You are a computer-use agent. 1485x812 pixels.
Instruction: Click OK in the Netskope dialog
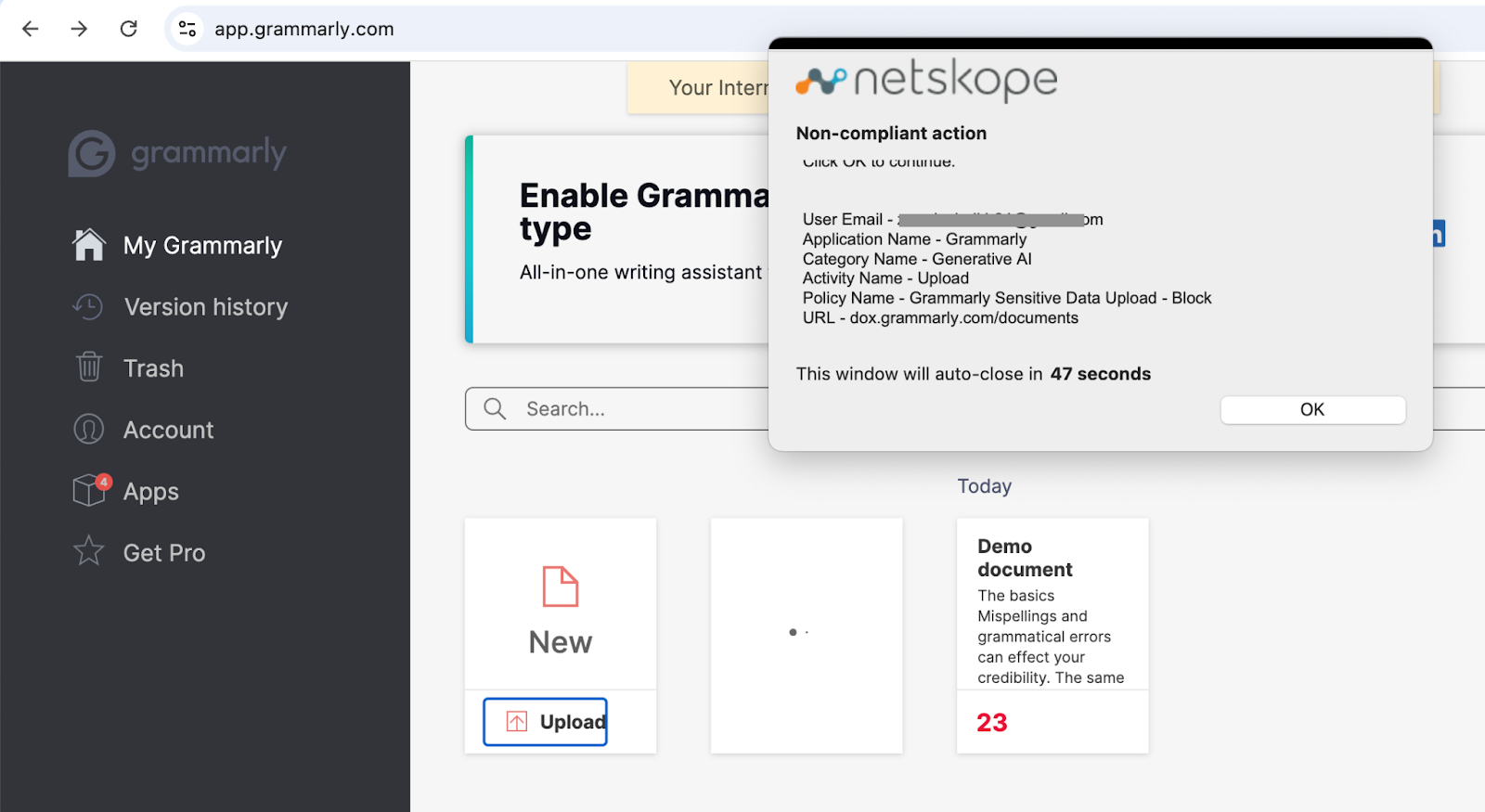1312,410
